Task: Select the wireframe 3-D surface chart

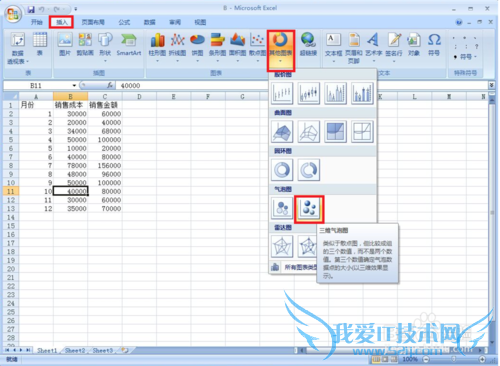Action: (x=309, y=132)
